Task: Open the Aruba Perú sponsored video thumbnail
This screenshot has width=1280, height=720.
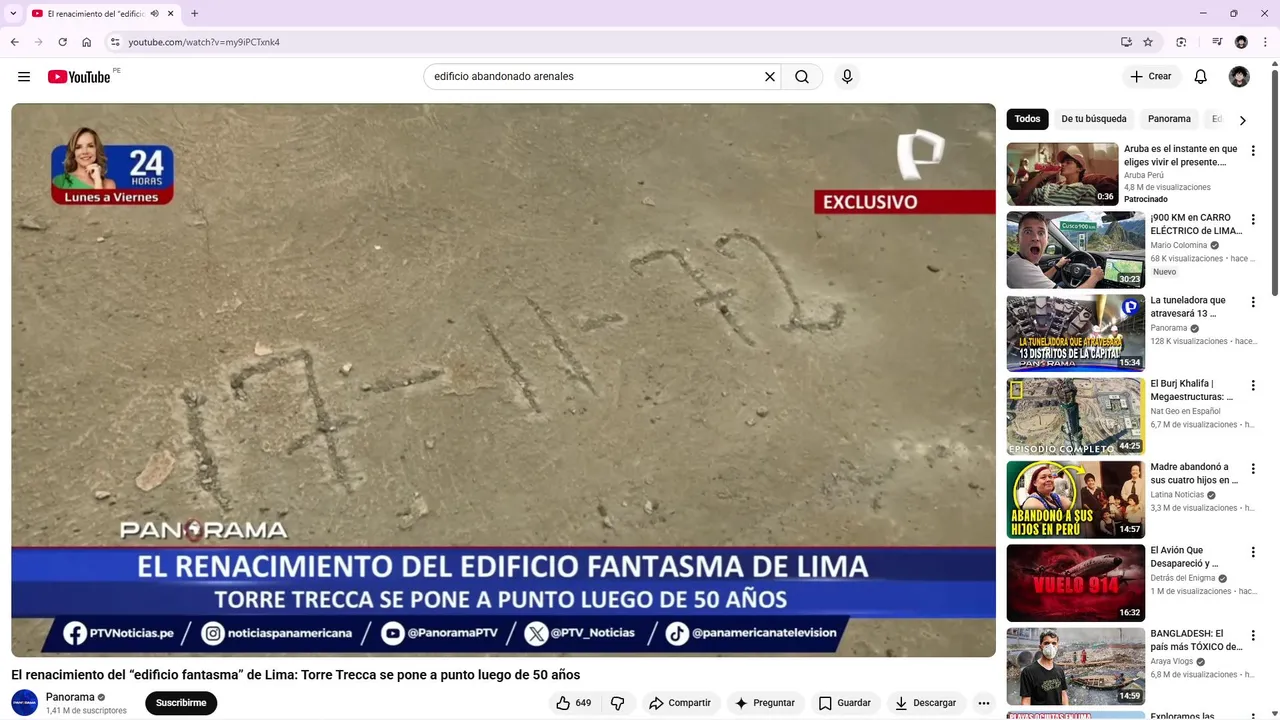Action: point(1062,174)
